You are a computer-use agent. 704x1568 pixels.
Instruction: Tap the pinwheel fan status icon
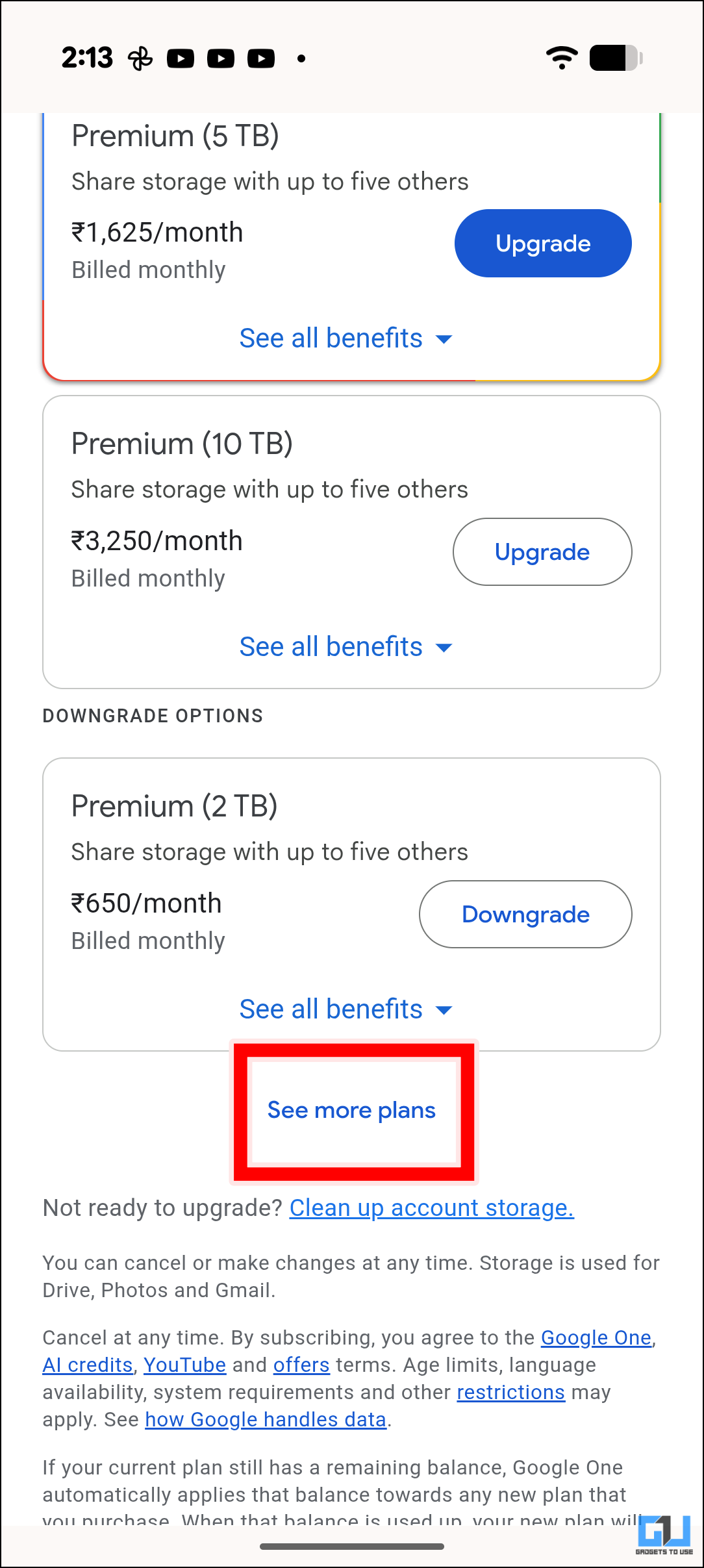pyautogui.click(x=140, y=59)
